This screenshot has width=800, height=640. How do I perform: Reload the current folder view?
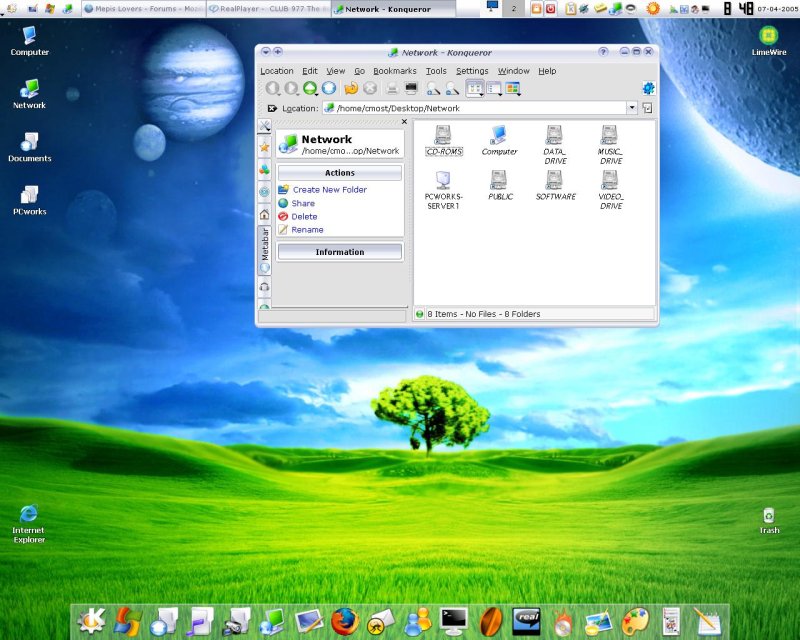pos(351,88)
